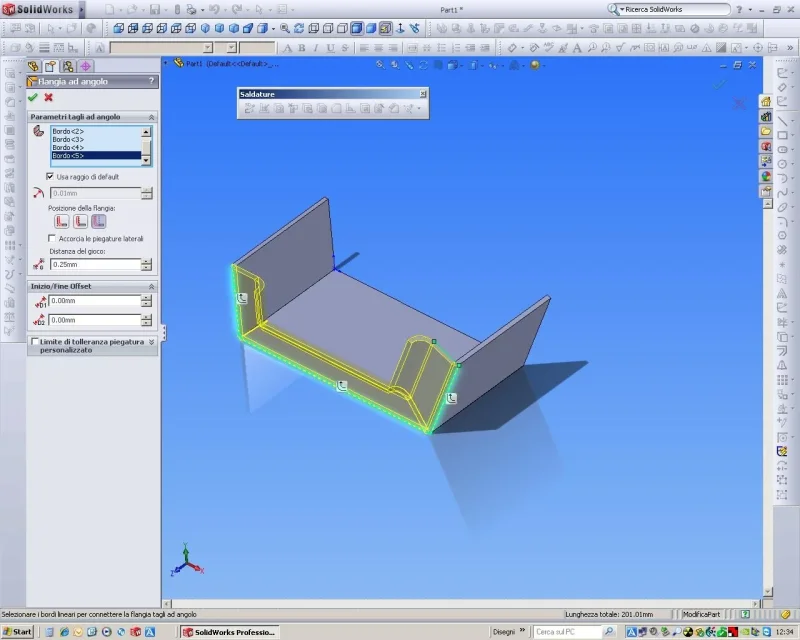Click the edge list scroll up arrow

point(146,132)
